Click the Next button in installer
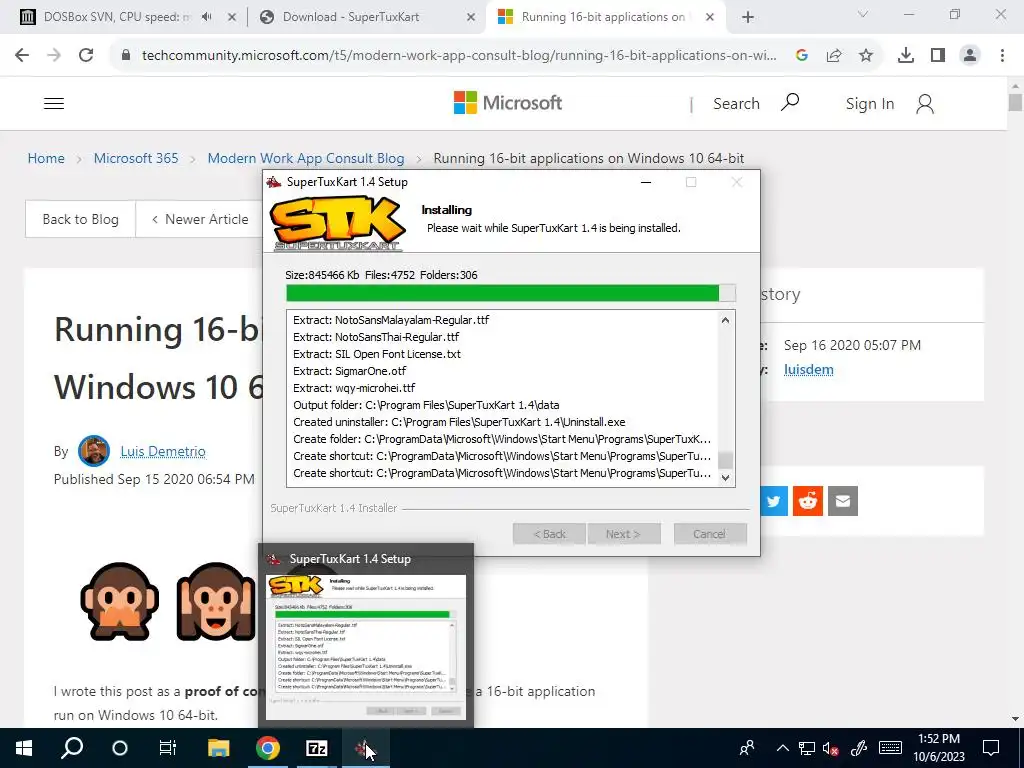This screenshot has height=768, width=1024. (624, 534)
